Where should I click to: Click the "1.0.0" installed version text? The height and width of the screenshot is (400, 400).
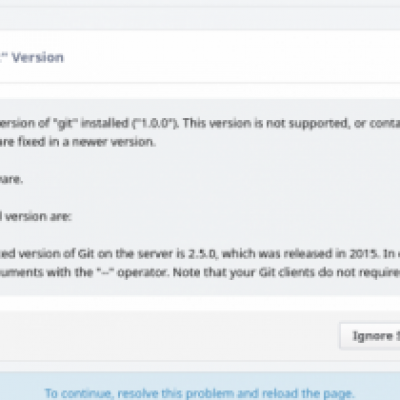(155, 124)
